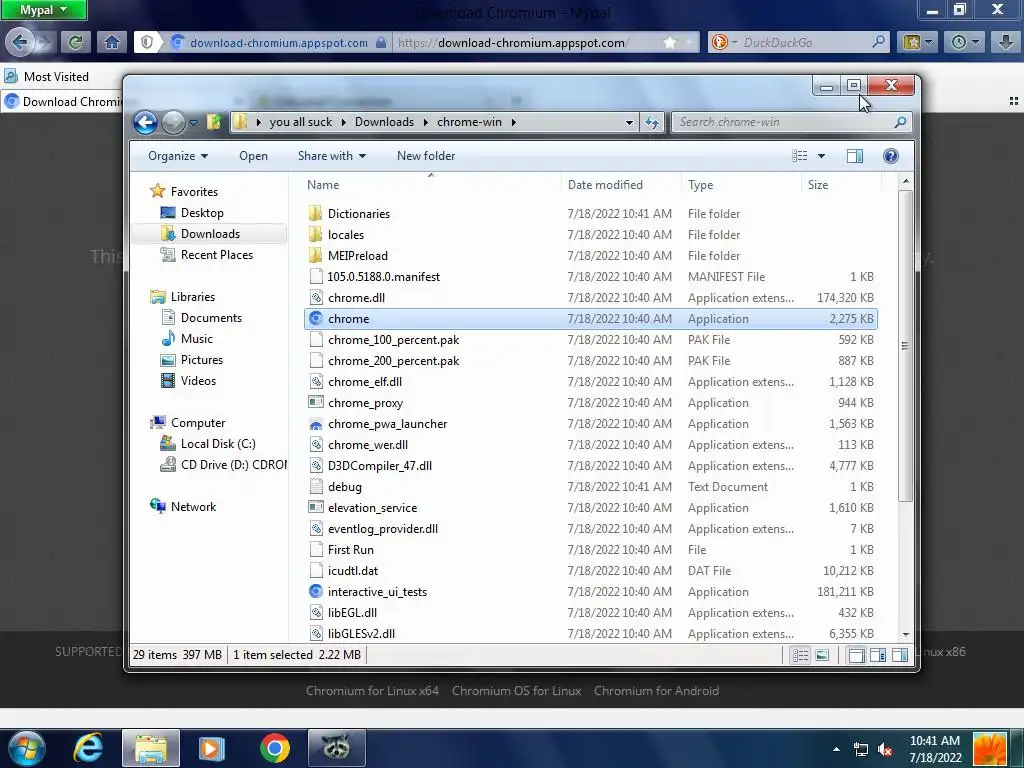The width and height of the screenshot is (1024, 768).
Task: Click Mypal browser reload button
Action: tap(75, 42)
